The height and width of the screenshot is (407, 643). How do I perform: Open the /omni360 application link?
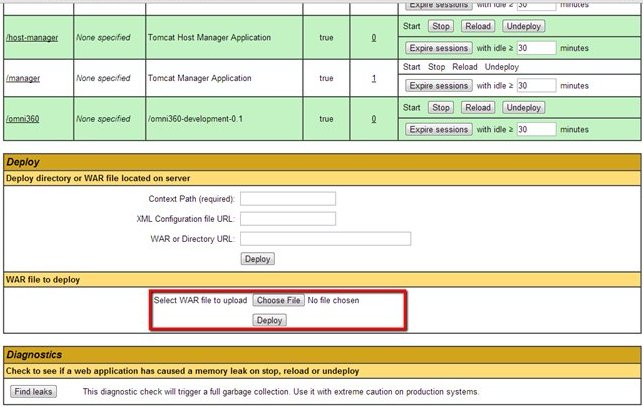[x=23, y=119]
